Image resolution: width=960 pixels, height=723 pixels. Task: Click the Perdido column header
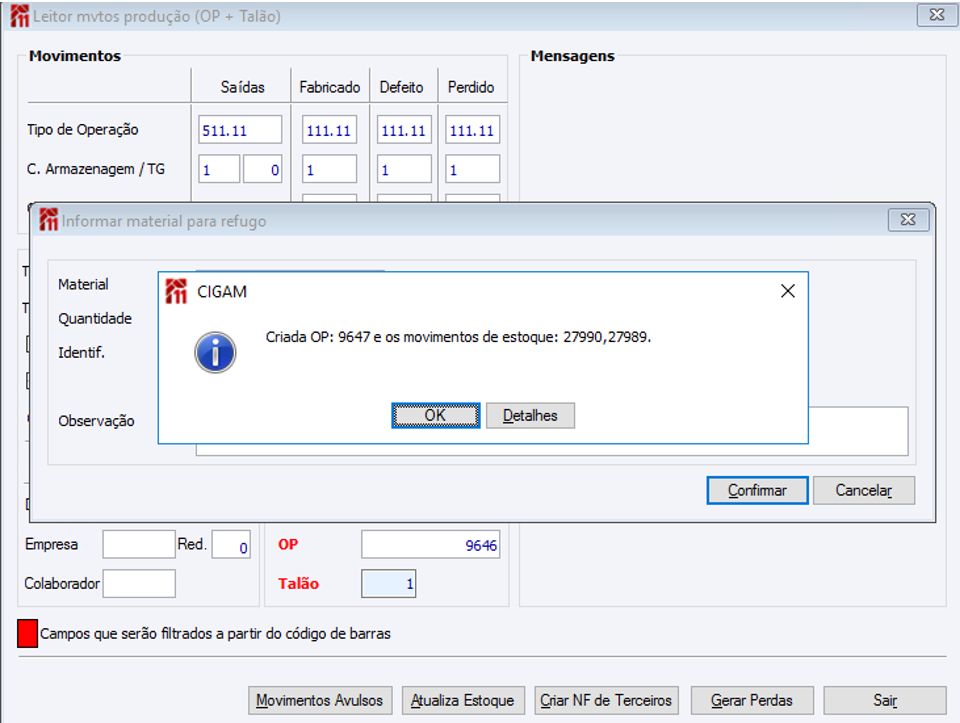(x=471, y=87)
